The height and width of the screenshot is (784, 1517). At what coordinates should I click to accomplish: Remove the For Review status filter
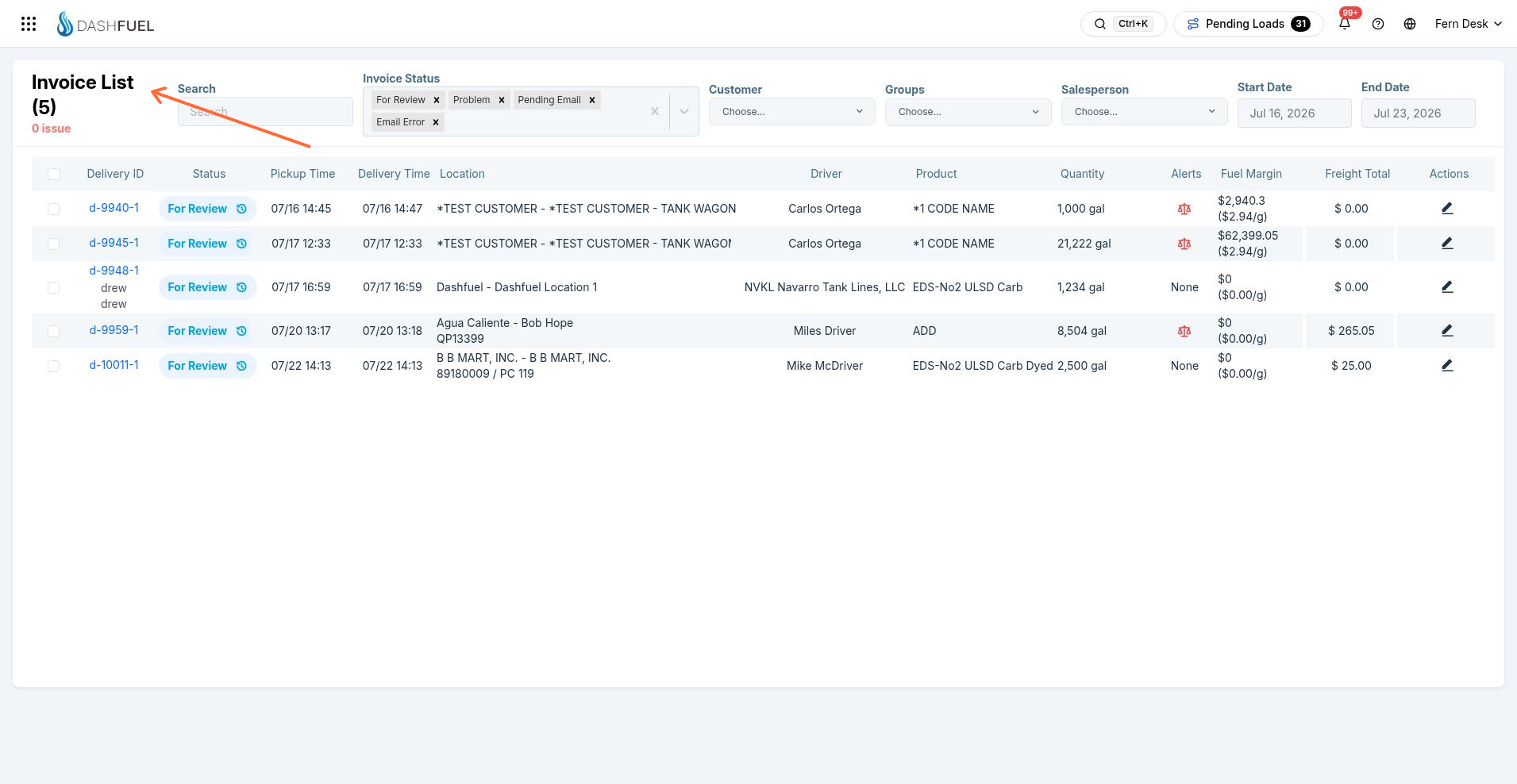click(x=437, y=100)
